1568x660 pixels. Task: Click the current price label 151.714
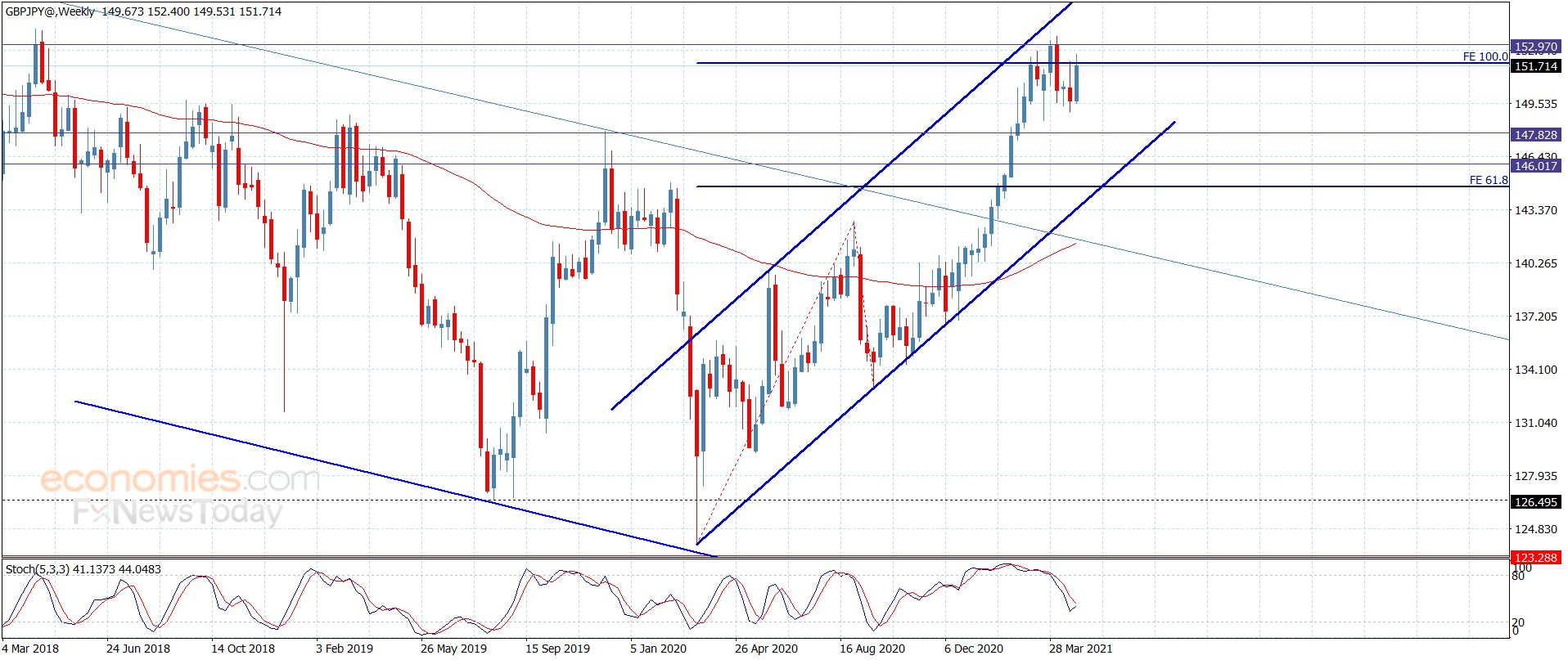point(1535,66)
